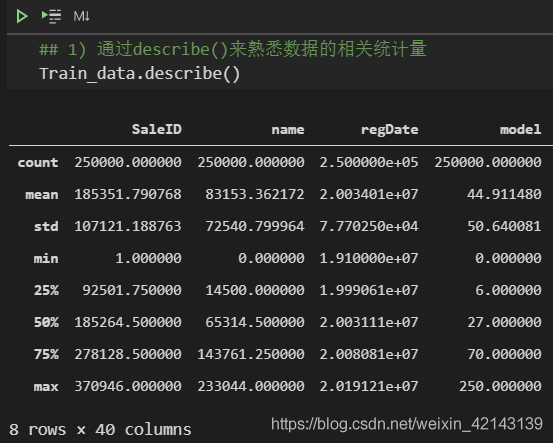Toggle cell to Markdown with M↓ icon
553x443 pixels.
click(x=81, y=16)
